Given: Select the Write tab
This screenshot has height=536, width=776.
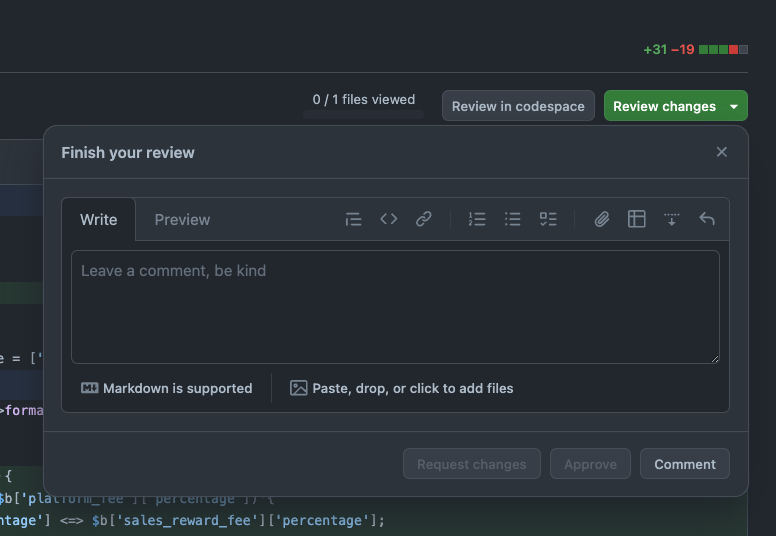Looking at the screenshot, I should (98, 220).
